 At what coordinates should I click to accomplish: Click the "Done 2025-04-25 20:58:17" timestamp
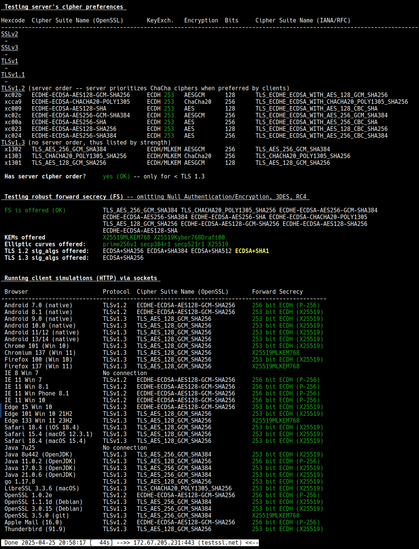pos(45,542)
